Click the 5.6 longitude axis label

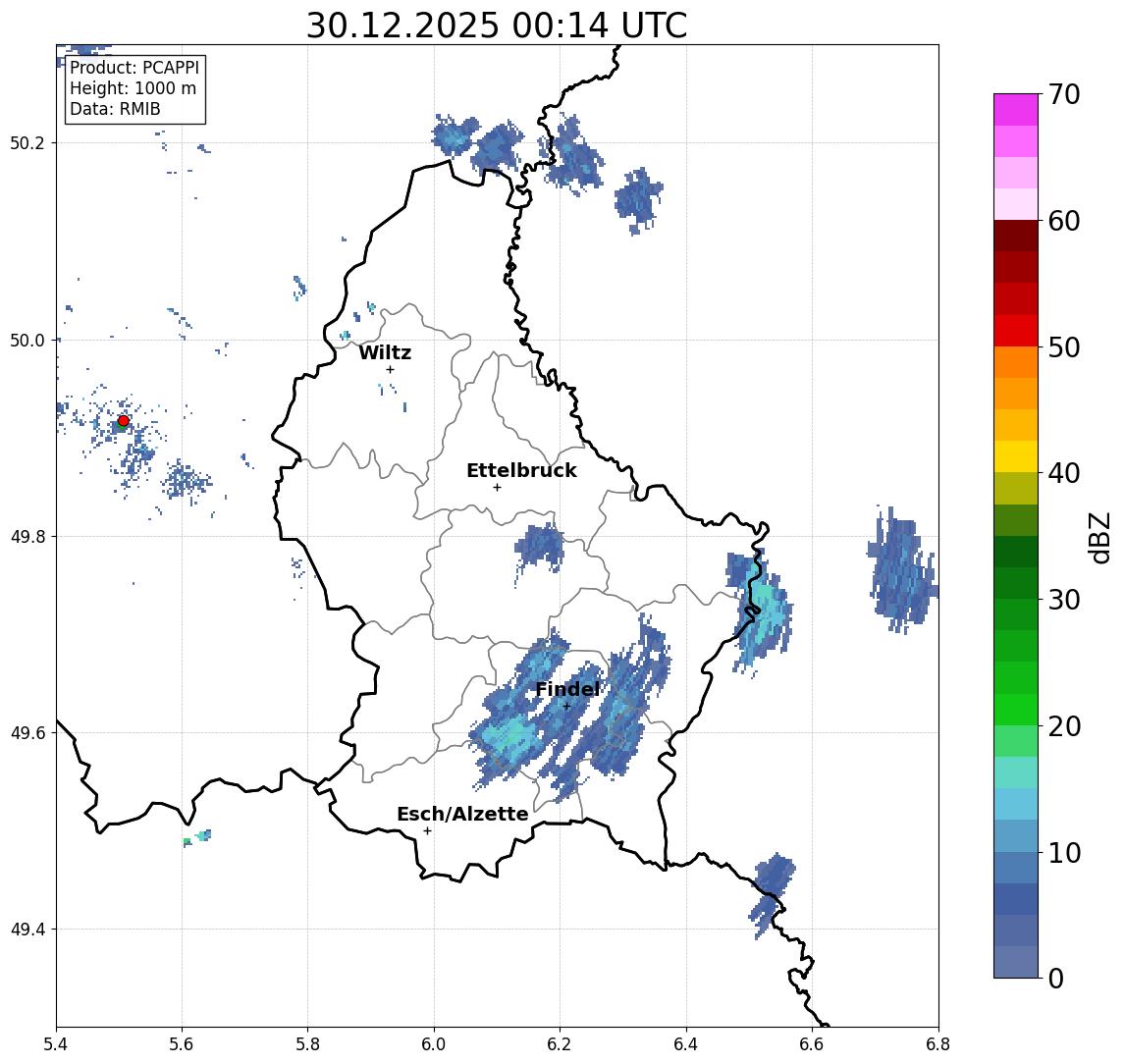(x=182, y=1044)
